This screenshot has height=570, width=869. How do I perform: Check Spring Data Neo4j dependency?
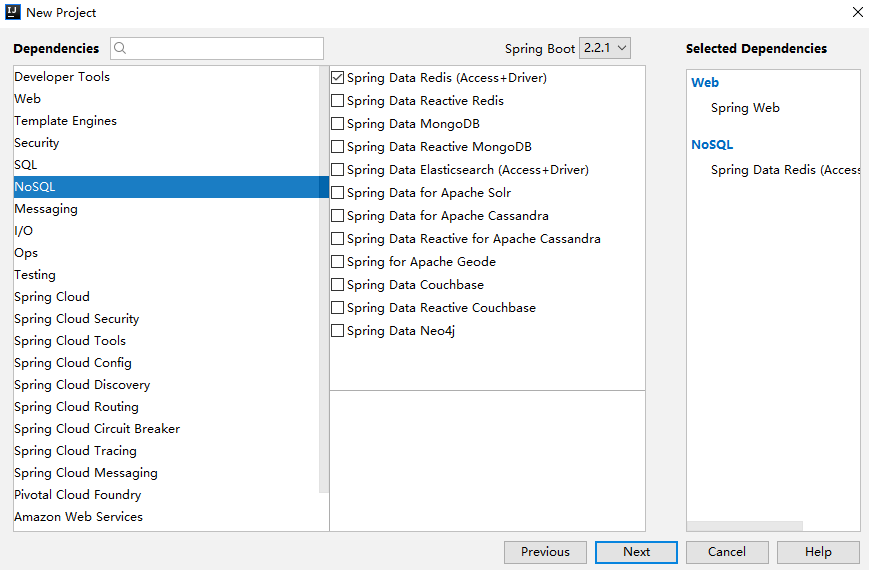click(338, 331)
